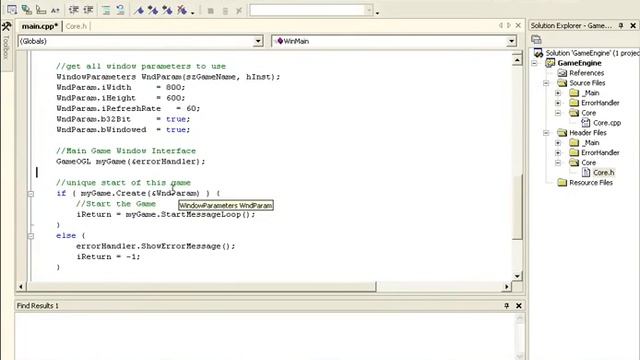Click the Increase Indent toolbar icon
This screenshot has height=360, width=640.
click(88, 10)
